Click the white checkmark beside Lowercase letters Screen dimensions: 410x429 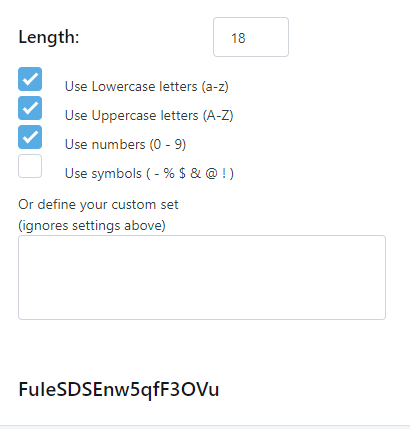click(x=30, y=79)
